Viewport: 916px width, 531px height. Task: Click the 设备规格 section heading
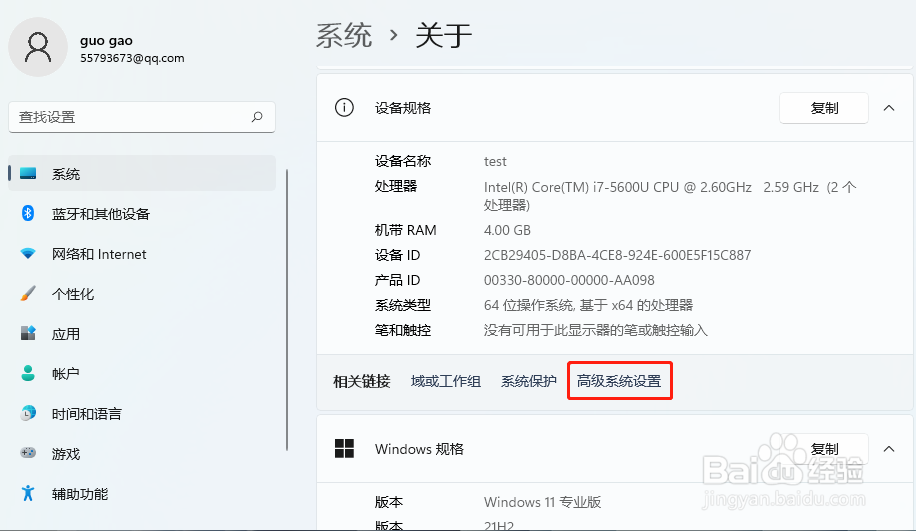click(x=403, y=108)
